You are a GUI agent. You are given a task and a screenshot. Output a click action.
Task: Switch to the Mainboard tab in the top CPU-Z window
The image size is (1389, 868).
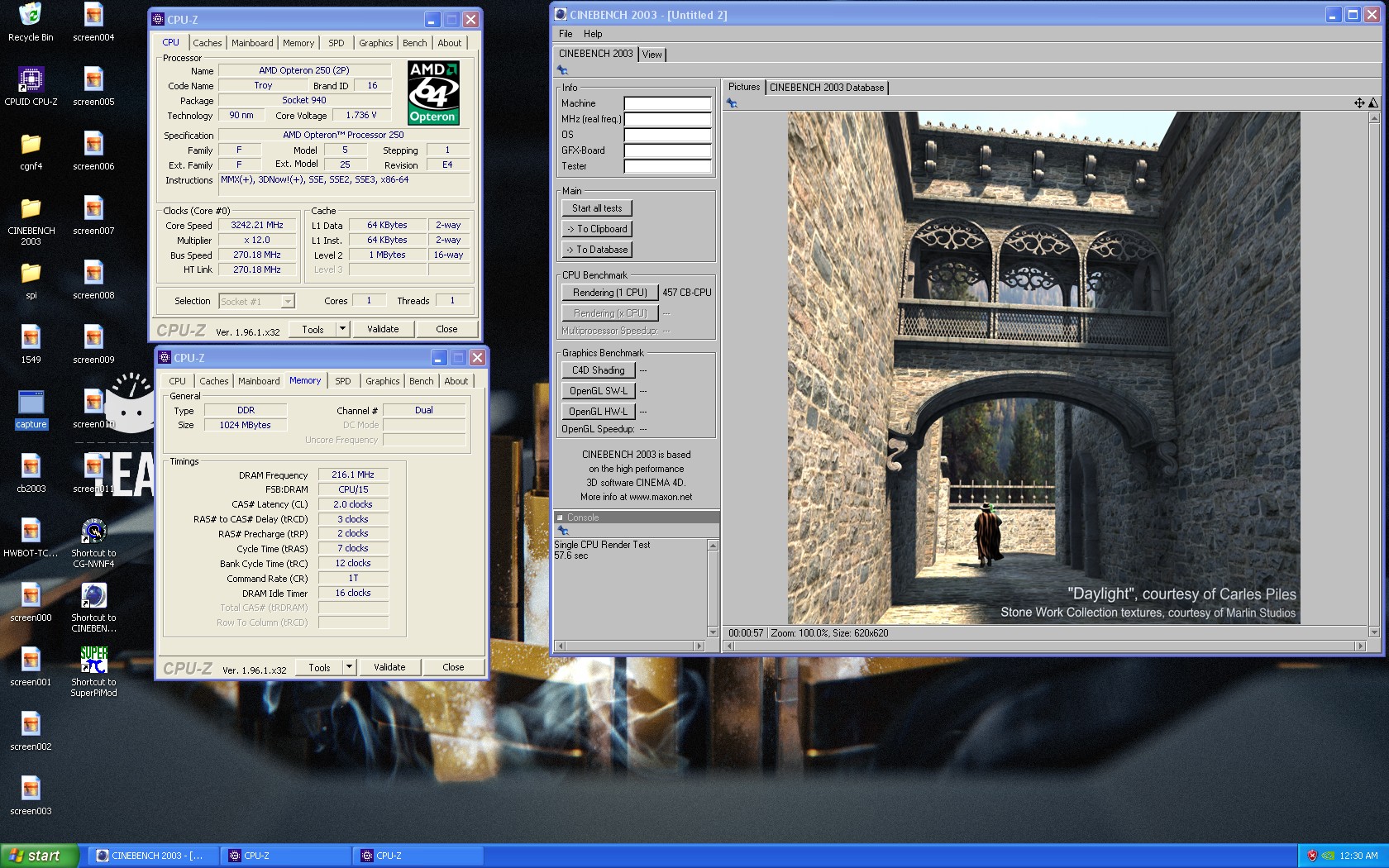pos(252,43)
